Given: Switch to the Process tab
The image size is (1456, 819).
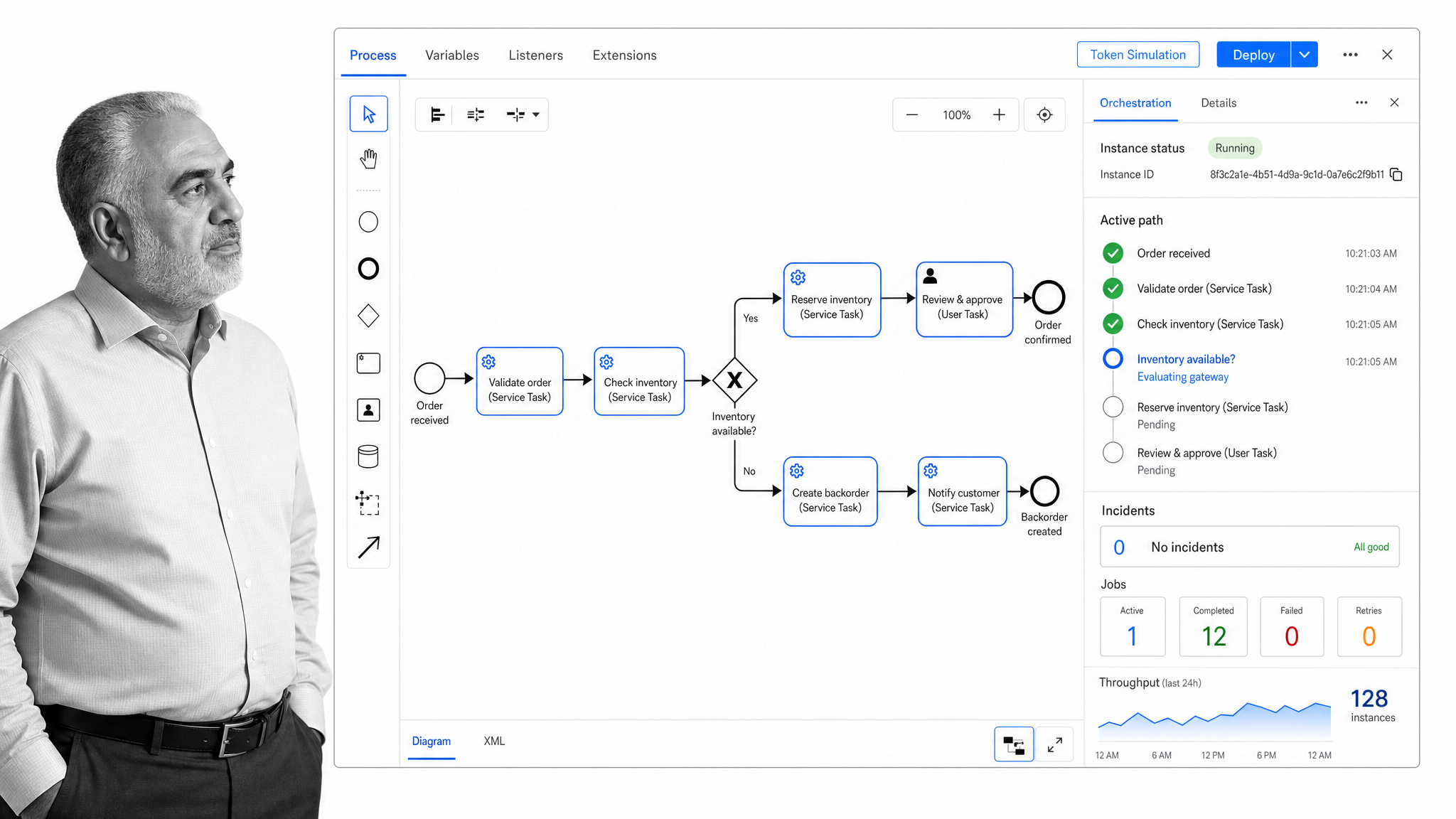Looking at the screenshot, I should pos(373,55).
